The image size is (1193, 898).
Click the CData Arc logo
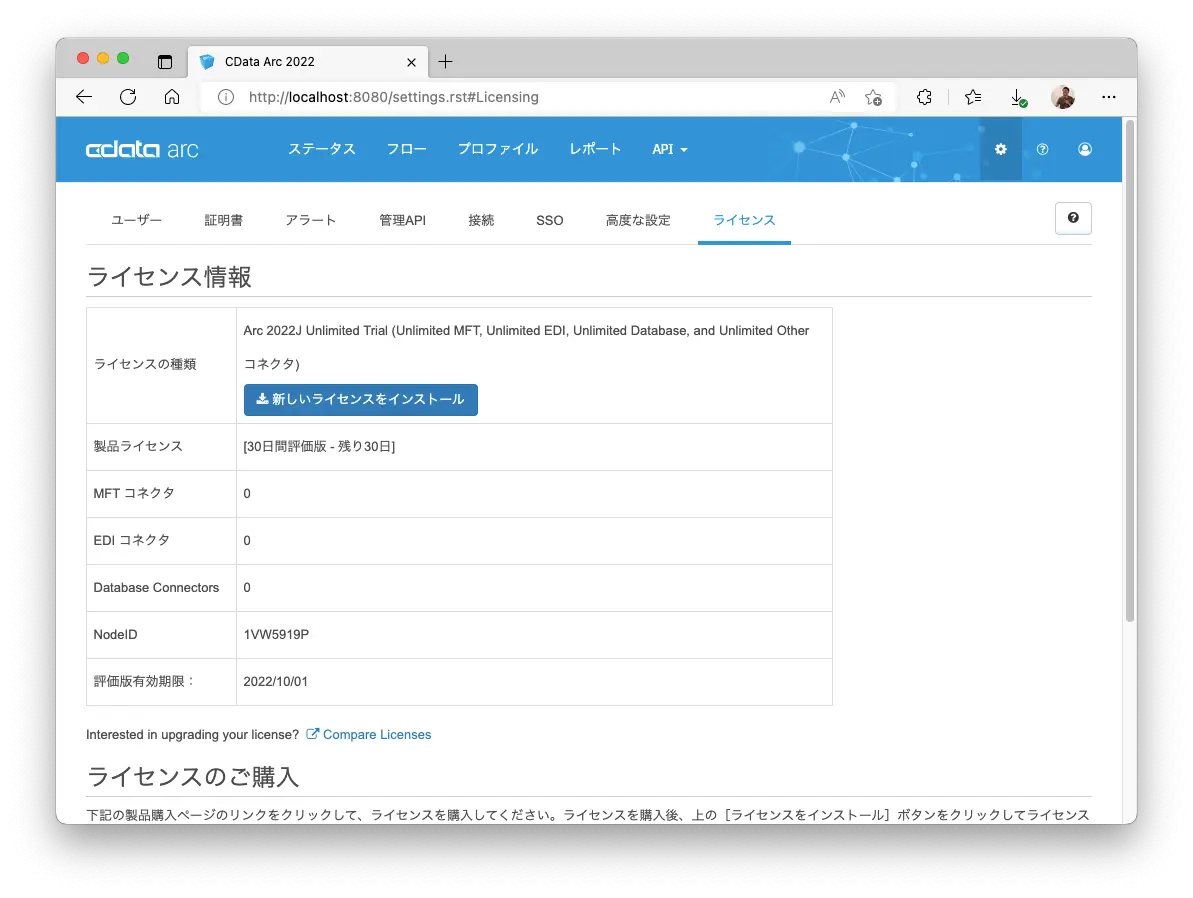[x=142, y=149]
